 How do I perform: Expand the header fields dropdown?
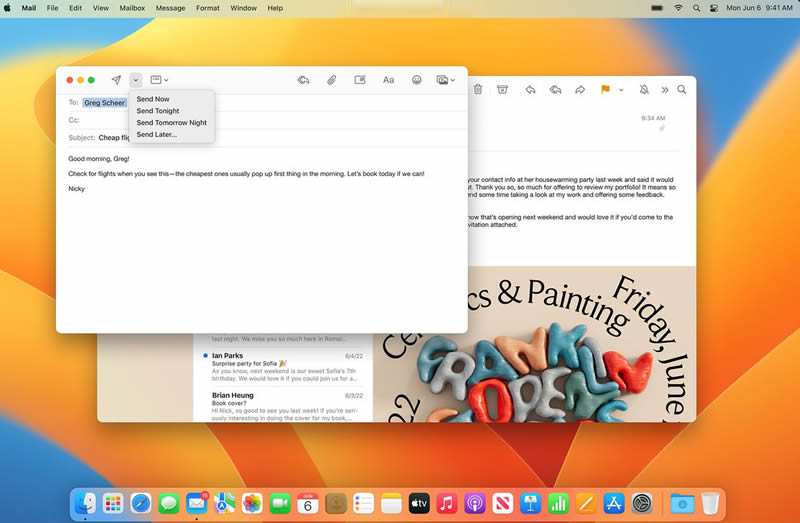159,80
